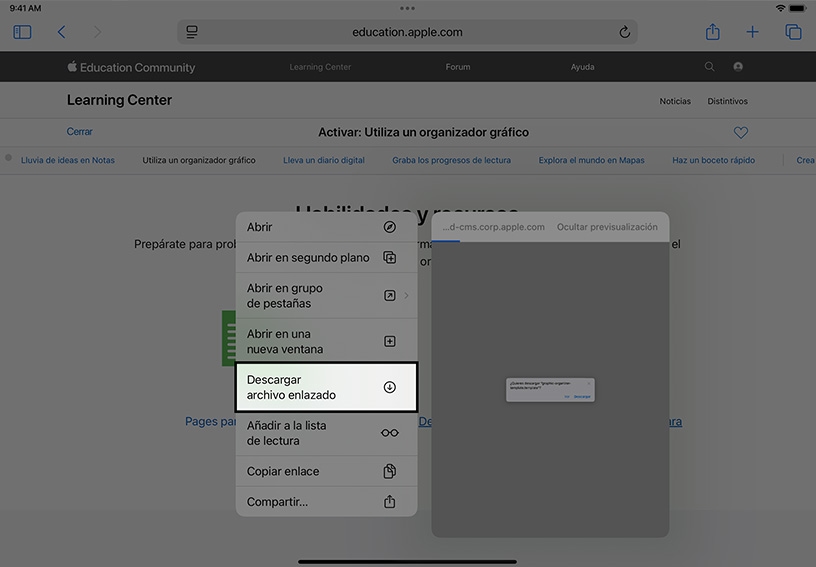
Task: Choose Descargar archivo enlazado
Action: 326,387
